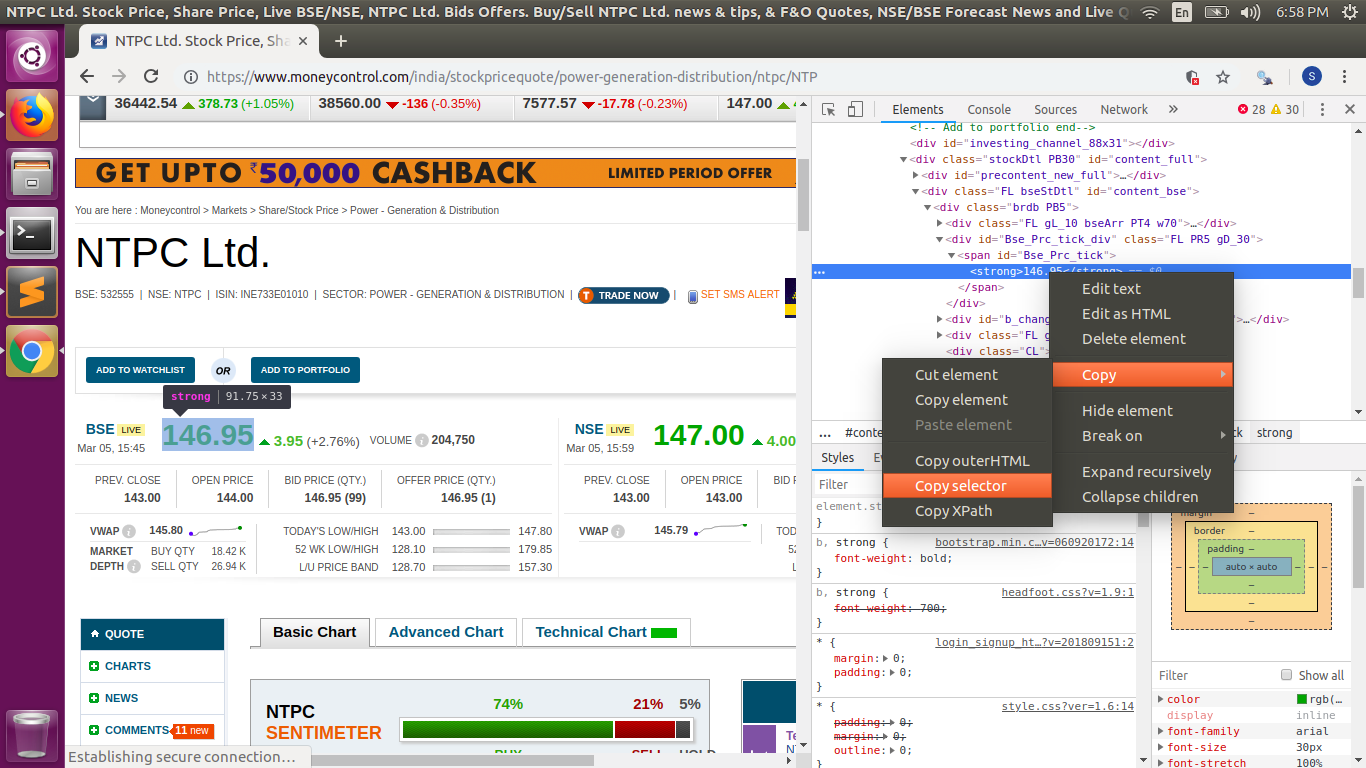Click the SET SMS ALERT phone icon
The height and width of the screenshot is (768, 1366).
(x=692, y=296)
